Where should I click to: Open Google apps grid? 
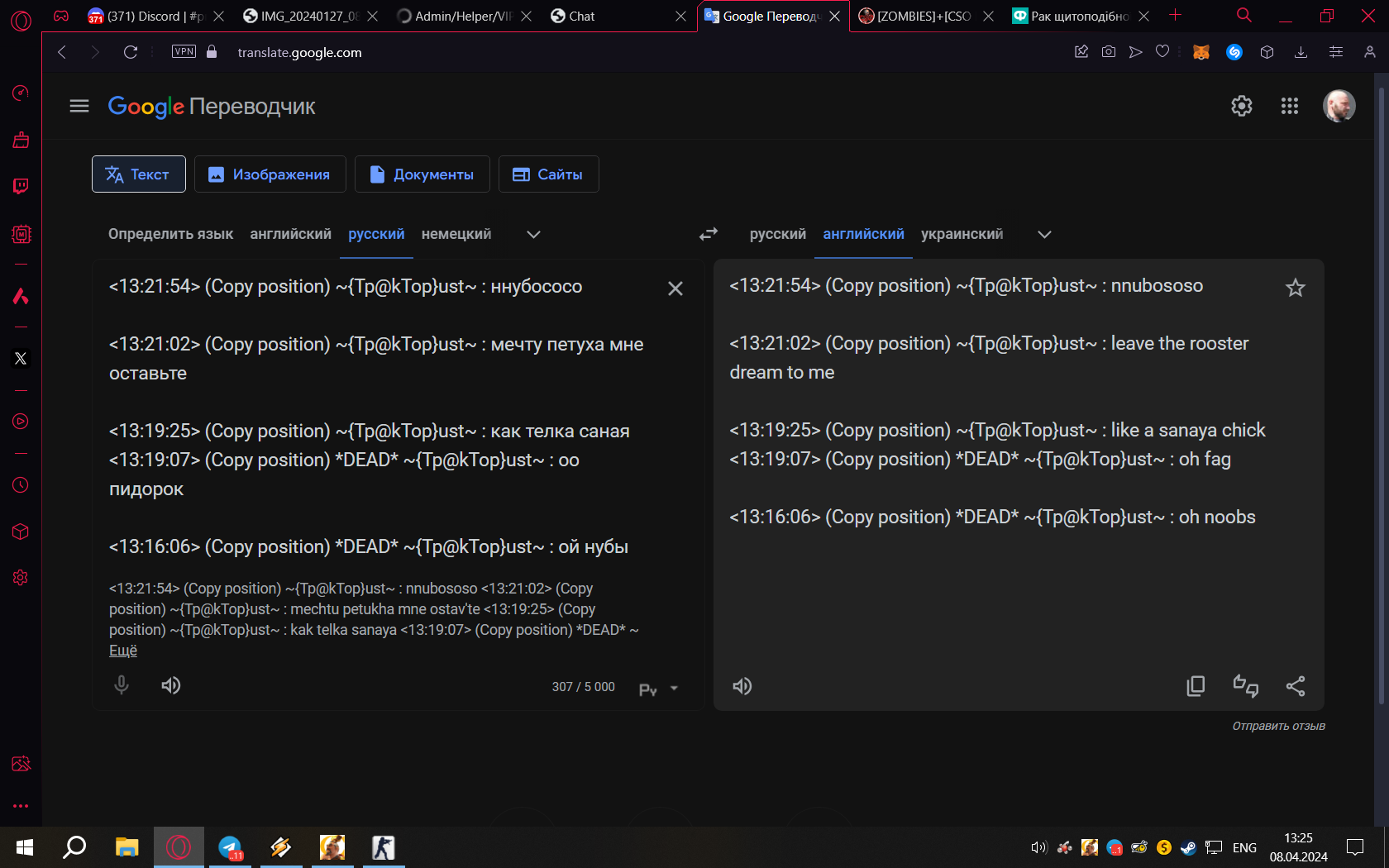coord(1289,106)
